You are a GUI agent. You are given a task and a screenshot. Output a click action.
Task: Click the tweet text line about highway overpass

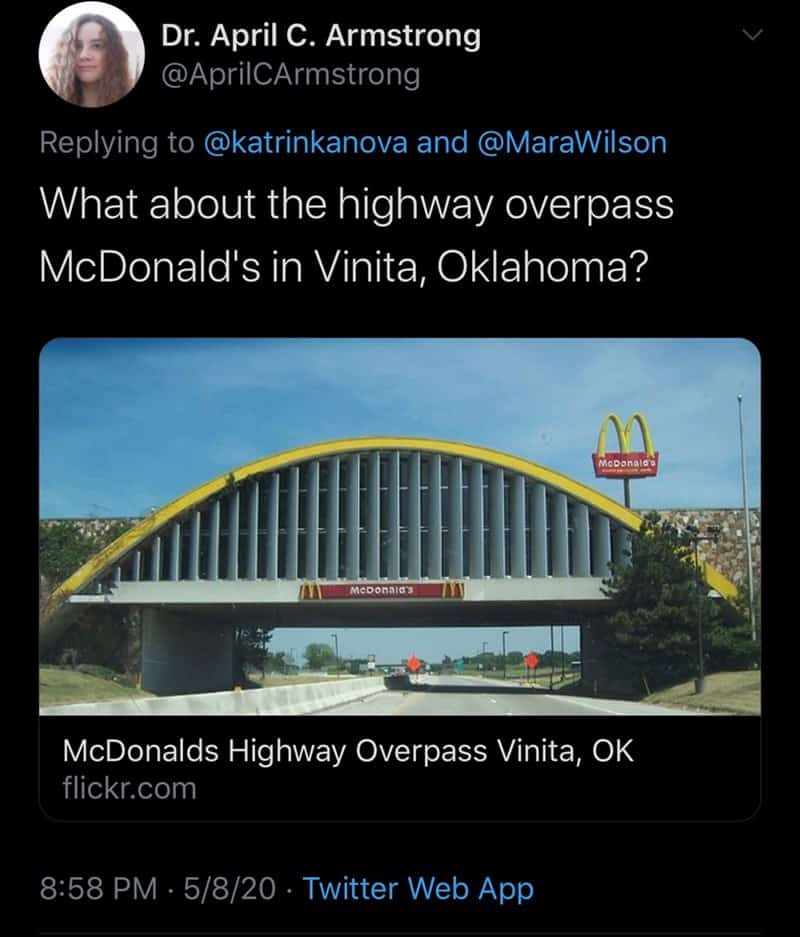coord(357,204)
